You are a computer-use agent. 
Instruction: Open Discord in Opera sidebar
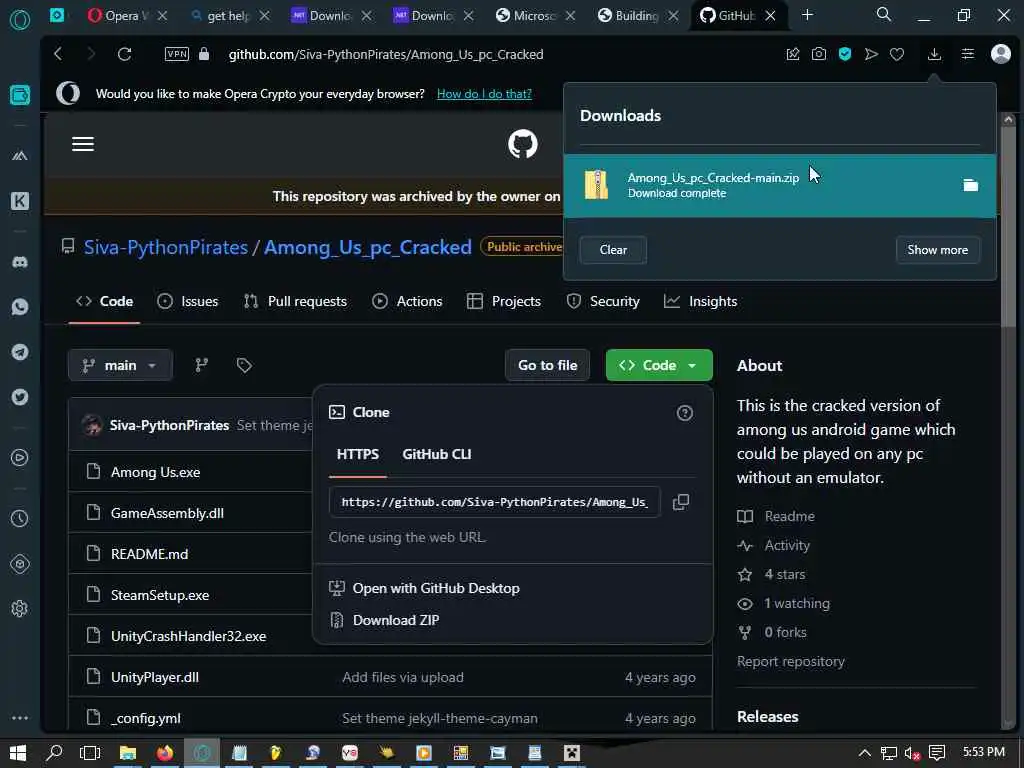tap(20, 262)
